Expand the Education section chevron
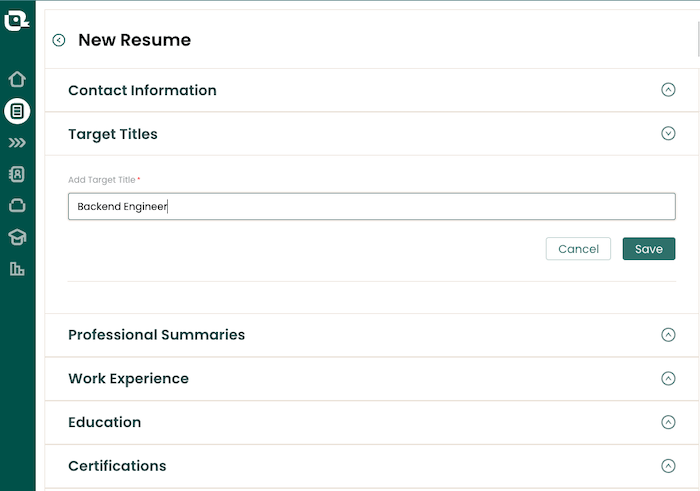The image size is (700, 491). (x=668, y=422)
